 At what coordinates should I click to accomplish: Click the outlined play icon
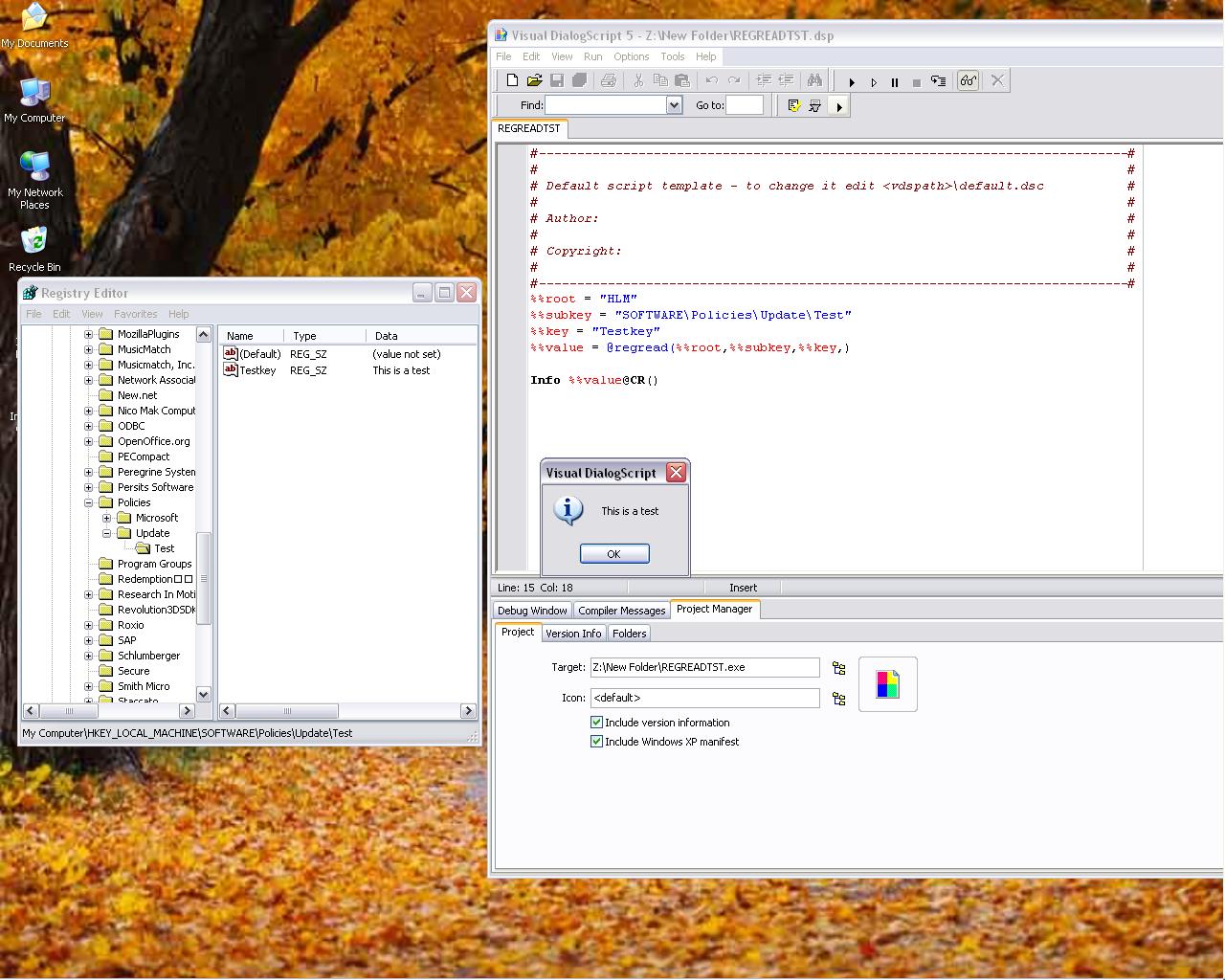click(x=874, y=82)
